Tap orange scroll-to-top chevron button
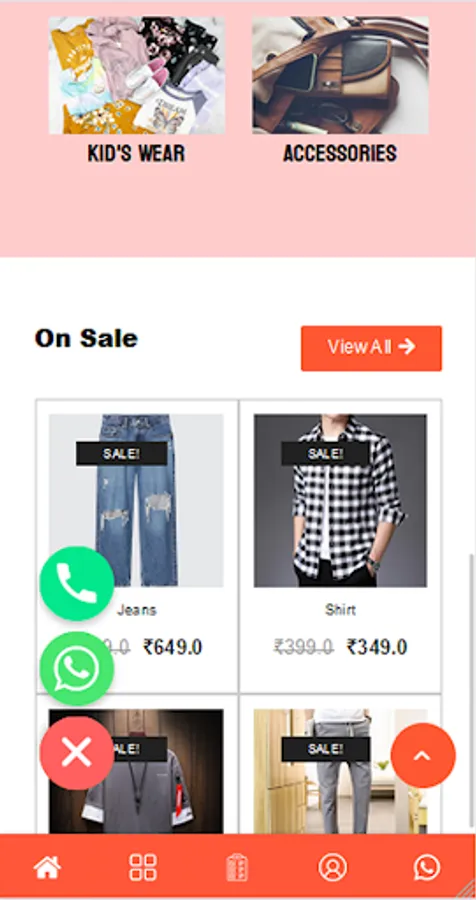The image size is (476, 900). point(423,755)
